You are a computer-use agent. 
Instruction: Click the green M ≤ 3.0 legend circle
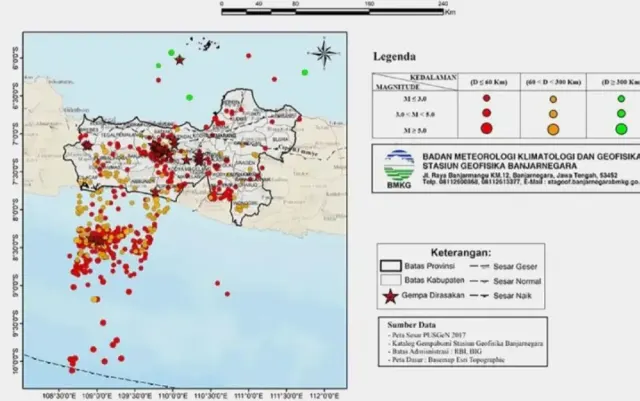tap(621, 98)
